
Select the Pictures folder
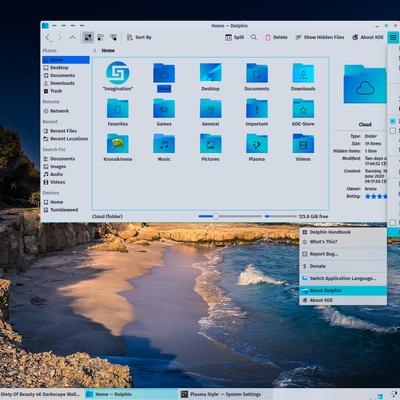click(210, 144)
